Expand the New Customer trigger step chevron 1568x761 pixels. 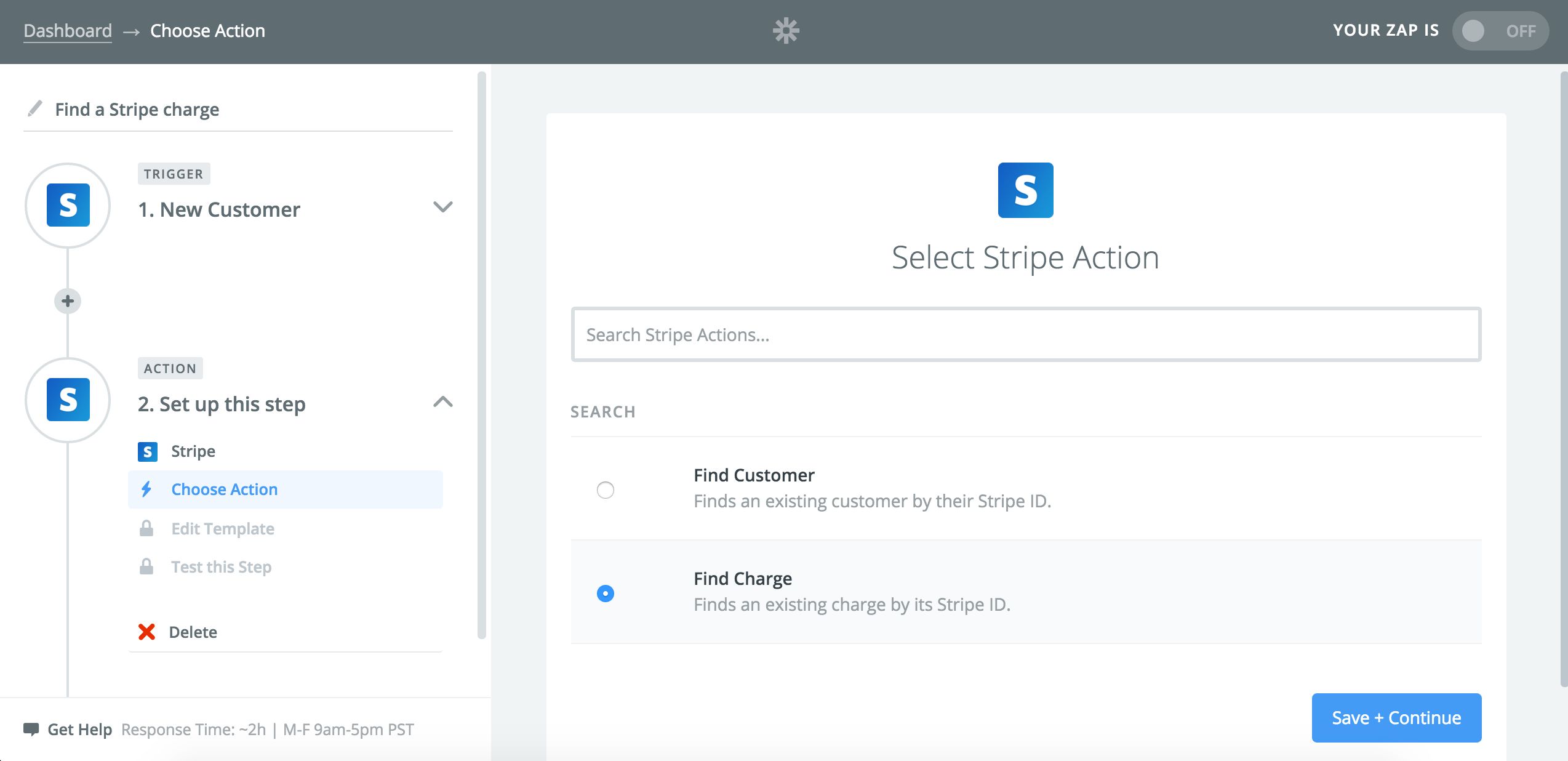[x=443, y=207]
